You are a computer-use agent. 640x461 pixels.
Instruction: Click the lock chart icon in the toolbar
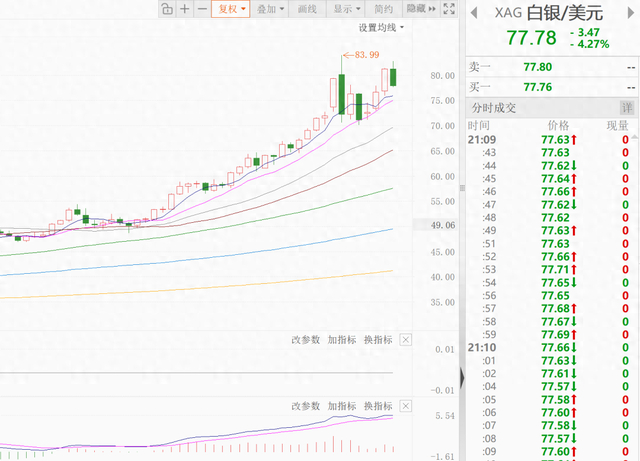coord(167,9)
